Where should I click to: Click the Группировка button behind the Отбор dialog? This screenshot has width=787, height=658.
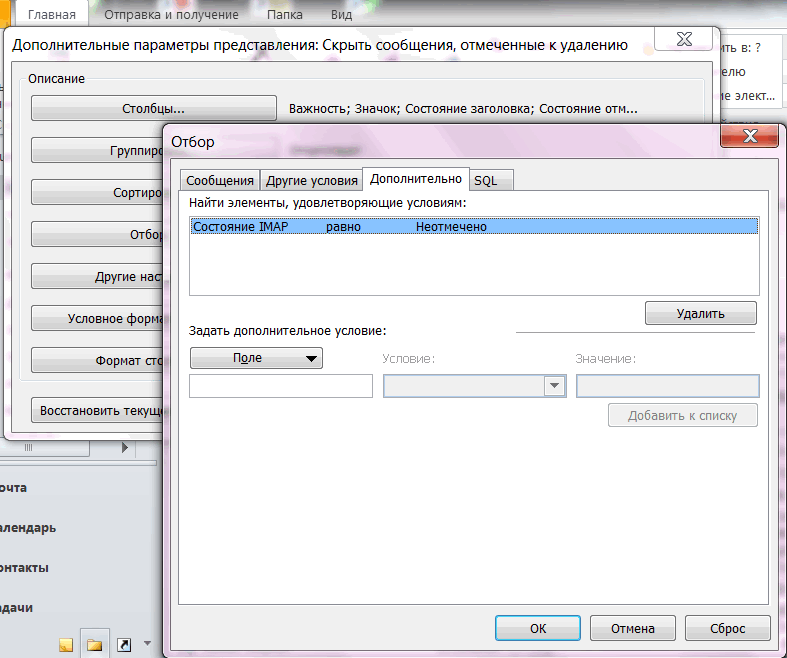click(97, 150)
